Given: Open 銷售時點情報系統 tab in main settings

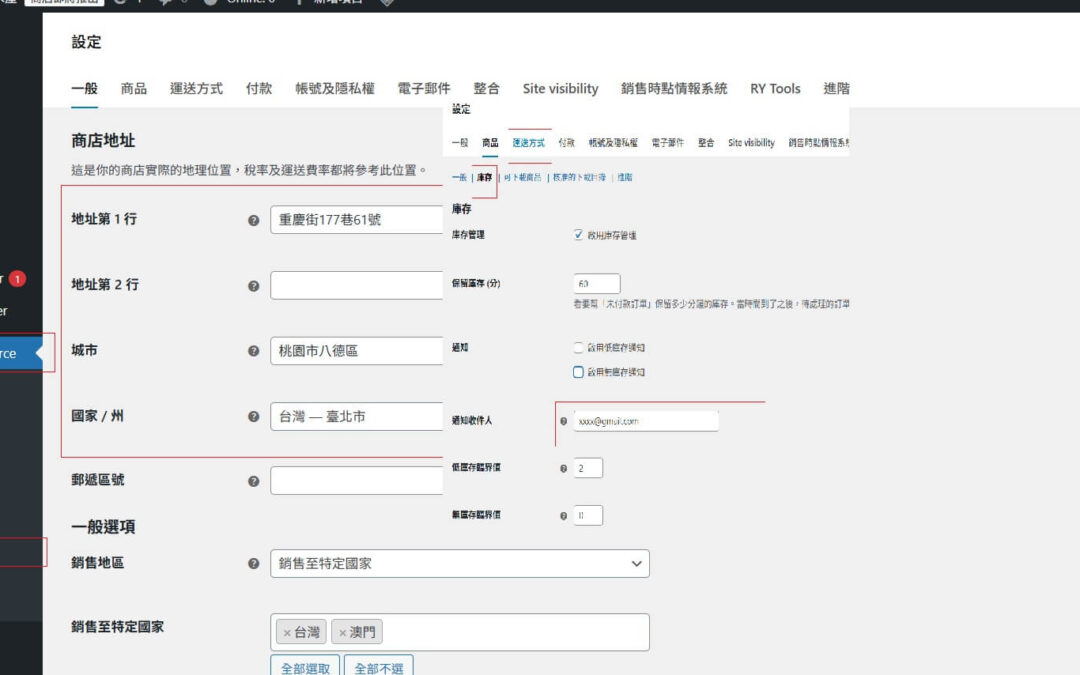Looking at the screenshot, I should [674, 88].
